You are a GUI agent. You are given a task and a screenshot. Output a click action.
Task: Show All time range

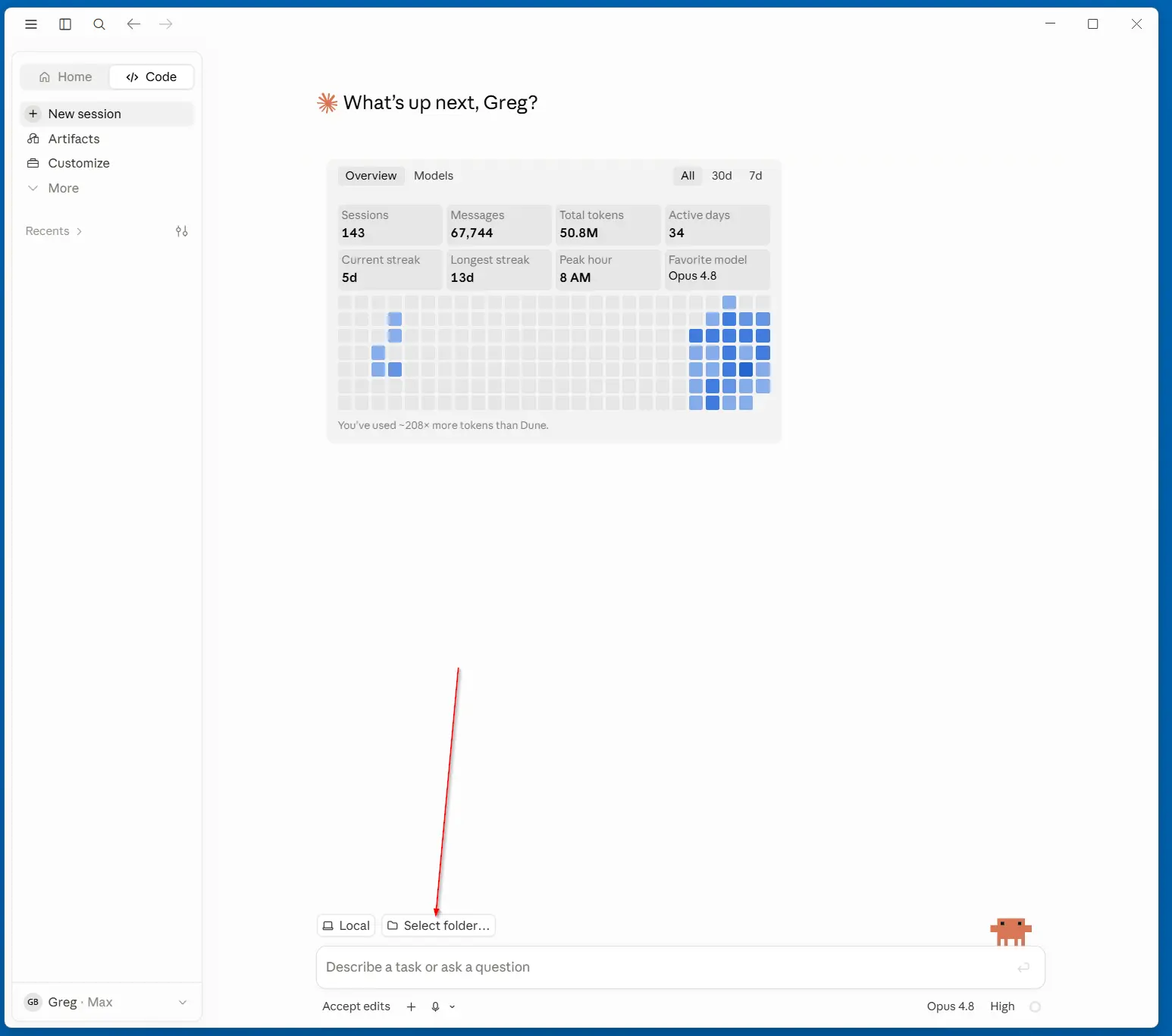click(688, 176)
